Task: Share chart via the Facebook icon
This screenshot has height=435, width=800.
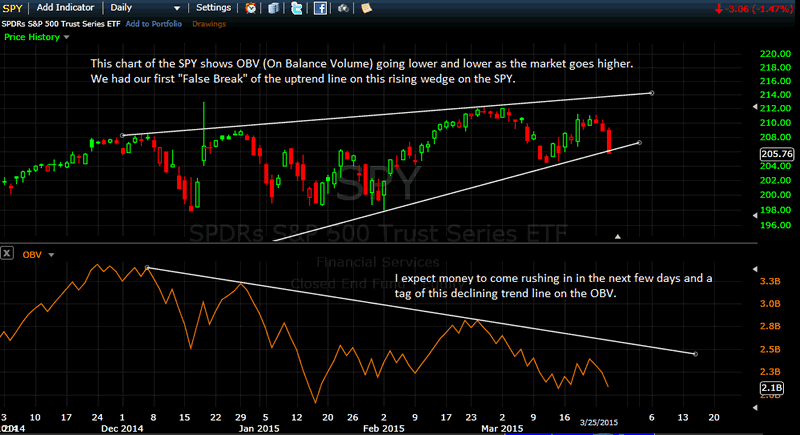Action: point(320,8)
